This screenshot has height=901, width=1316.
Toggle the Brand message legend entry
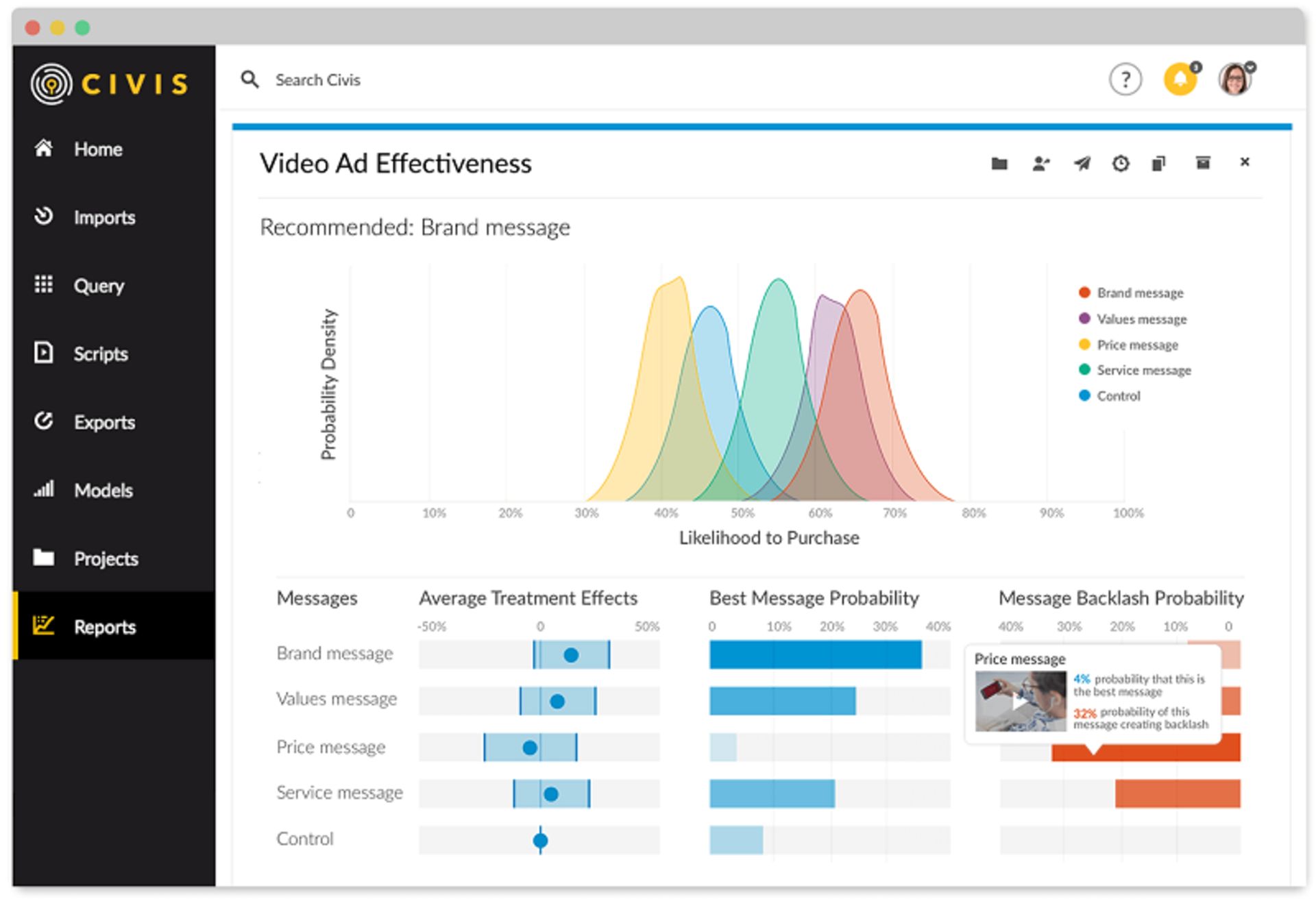[x=1139, y=293]
